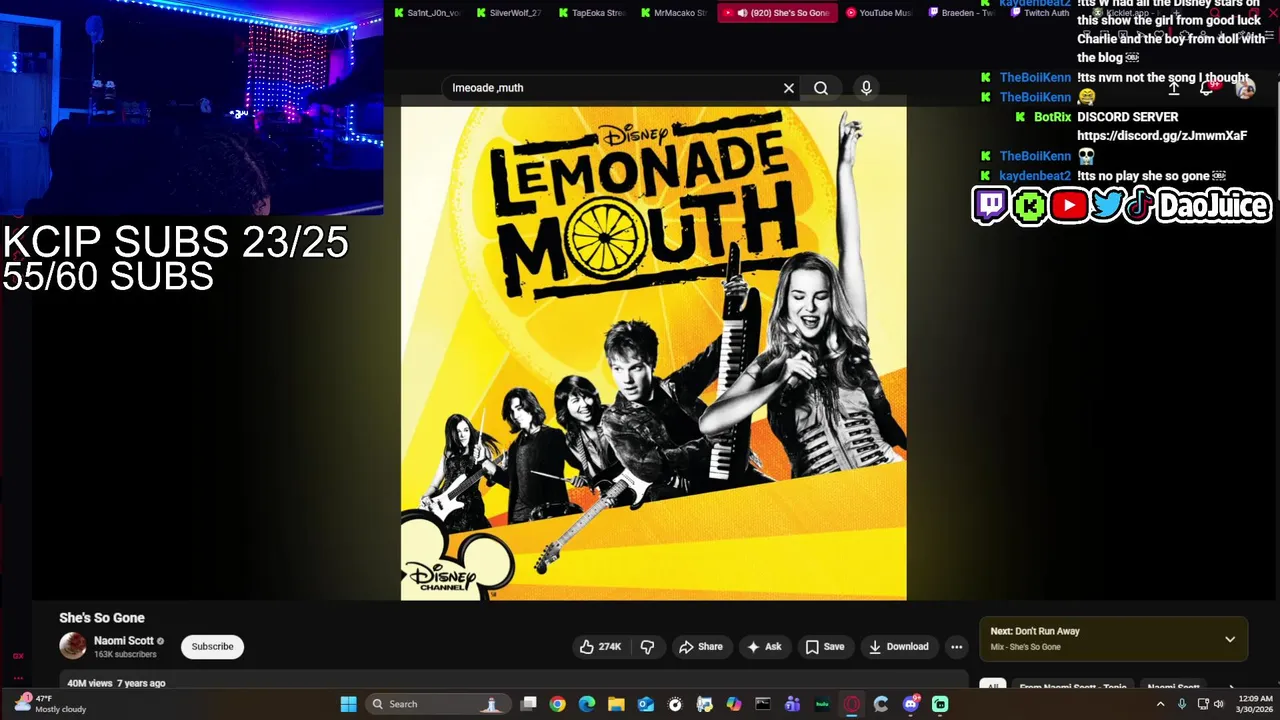This screenshot has width=1280, height=720.
Task: Open the more actions three-dot menu
Action: 956,647
